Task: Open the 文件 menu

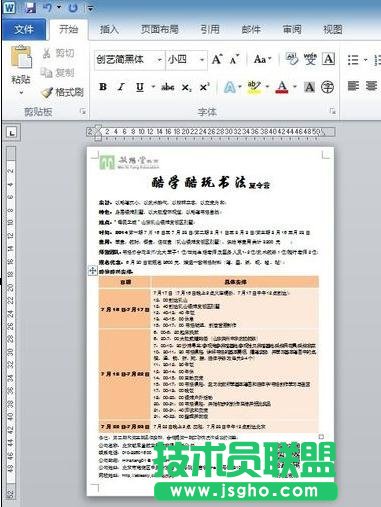Action: tap(24, 30)
